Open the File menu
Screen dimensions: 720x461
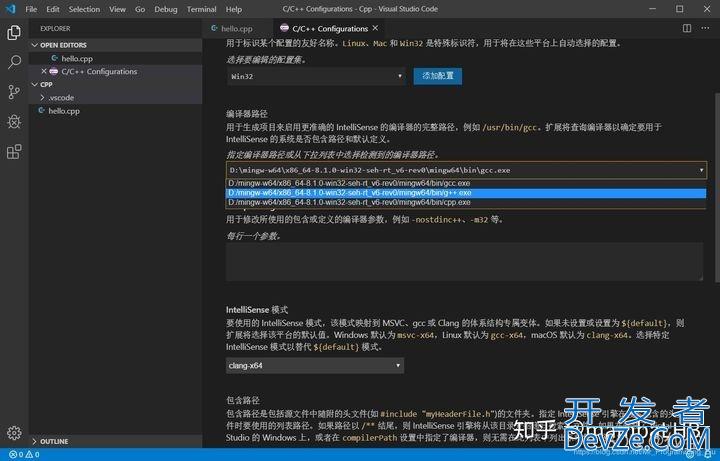(31, 9)
